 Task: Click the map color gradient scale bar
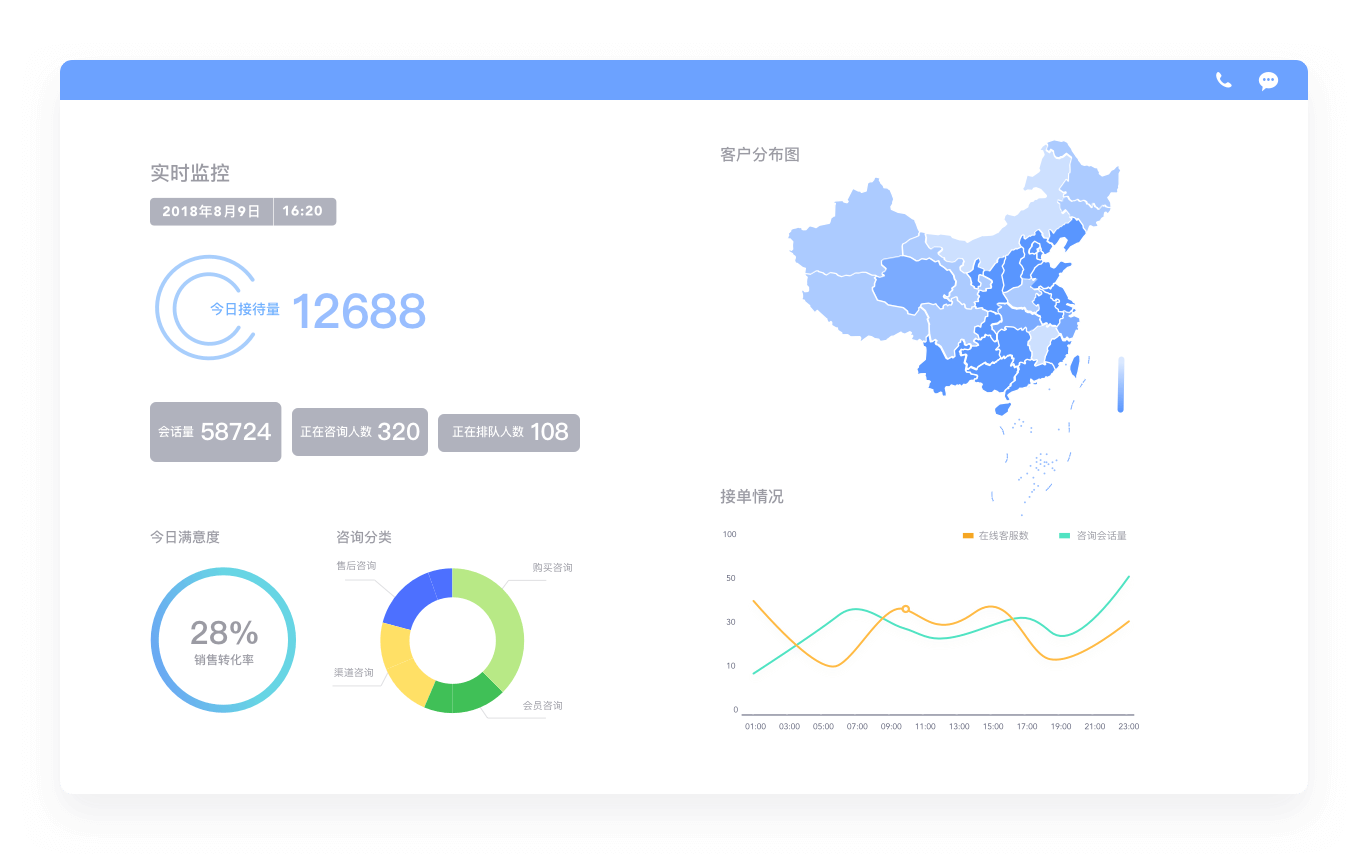pos(1121,384)
